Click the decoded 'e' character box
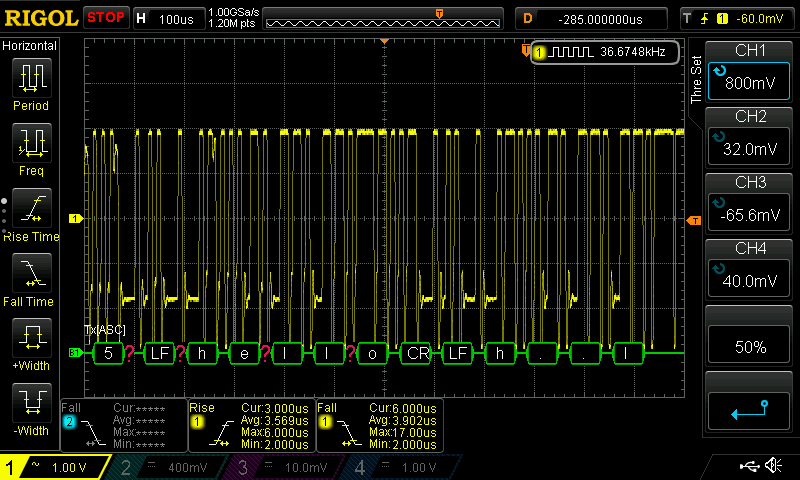Image resolution: width=800 pixels, height=480 pixels. tap(244, 353)
